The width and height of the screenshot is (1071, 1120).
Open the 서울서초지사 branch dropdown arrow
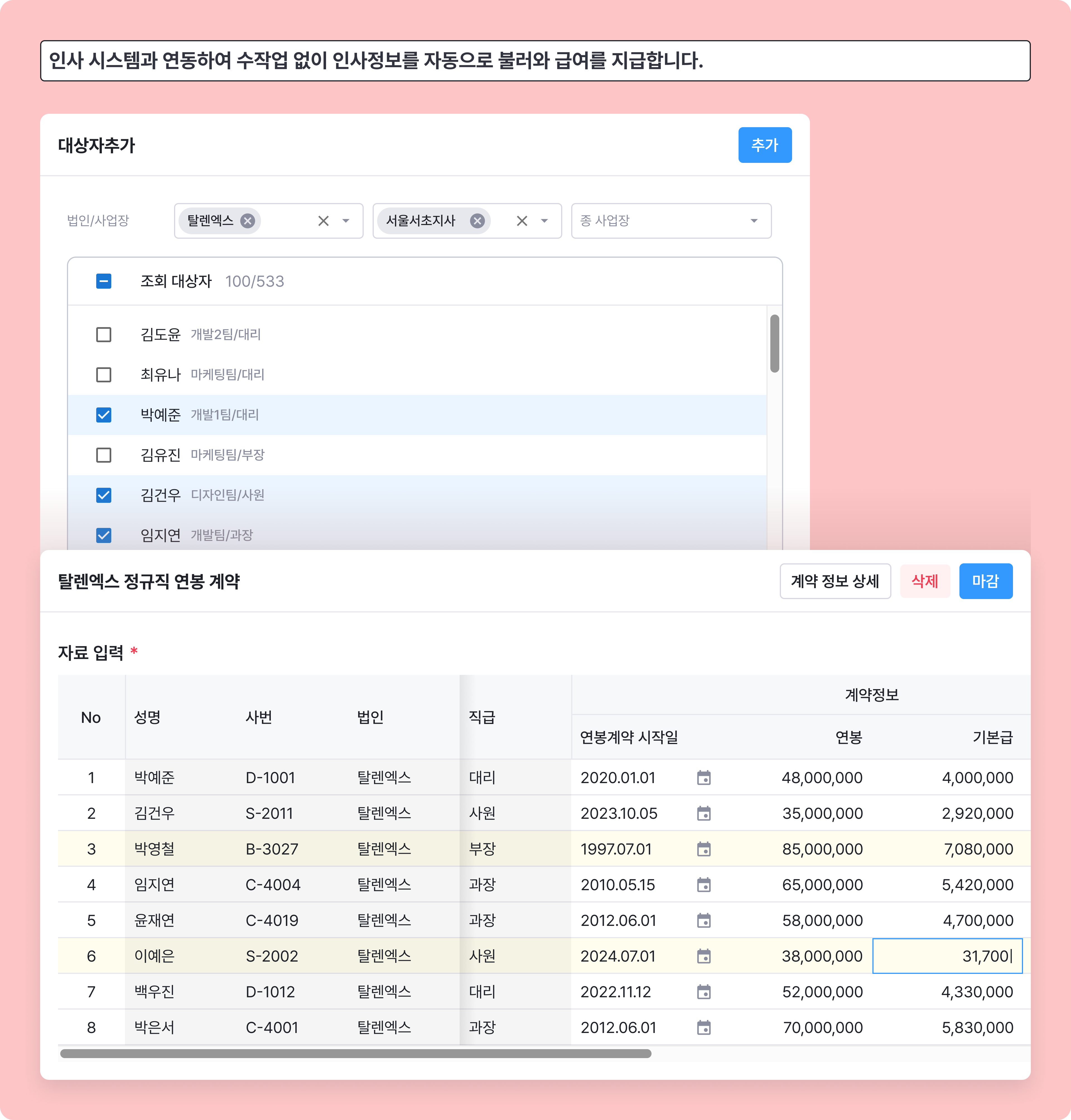[x=544, y=221]
